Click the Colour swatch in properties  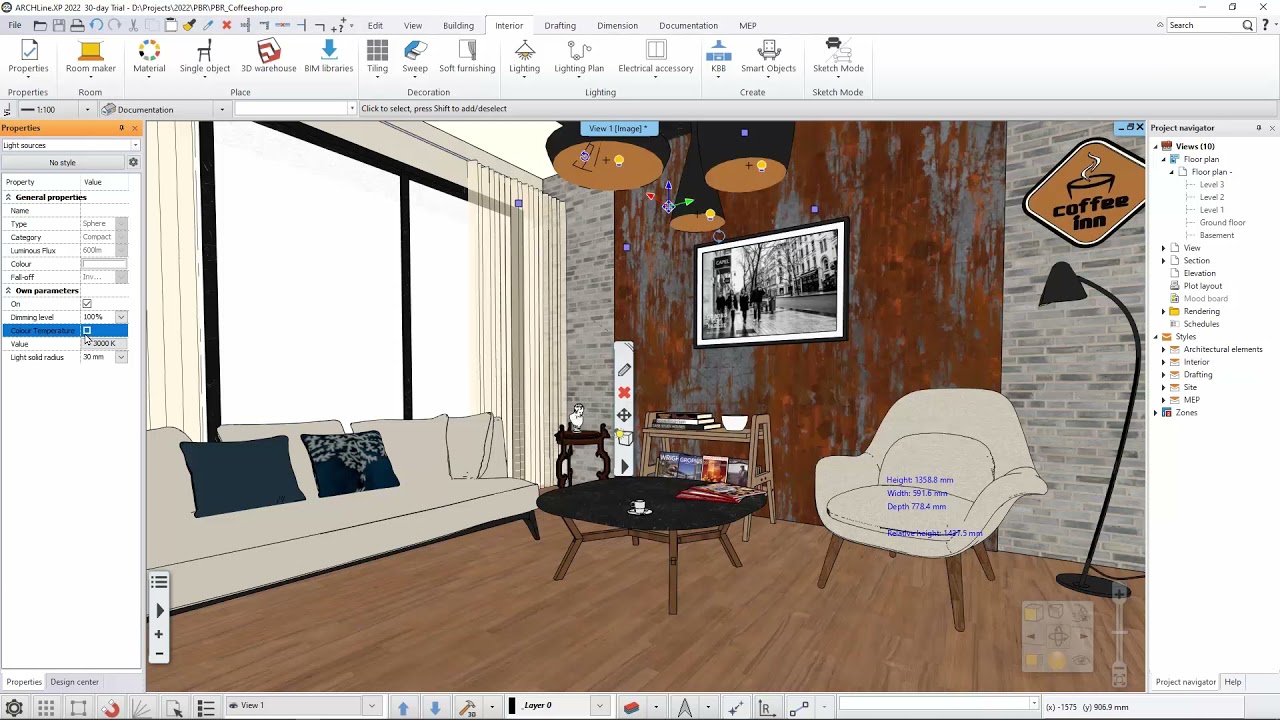pos(104,264)
